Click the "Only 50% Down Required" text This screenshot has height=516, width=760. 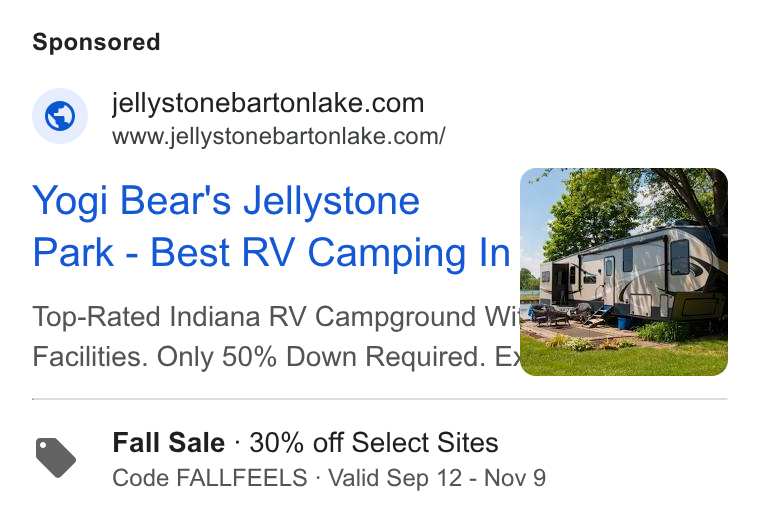321,357
